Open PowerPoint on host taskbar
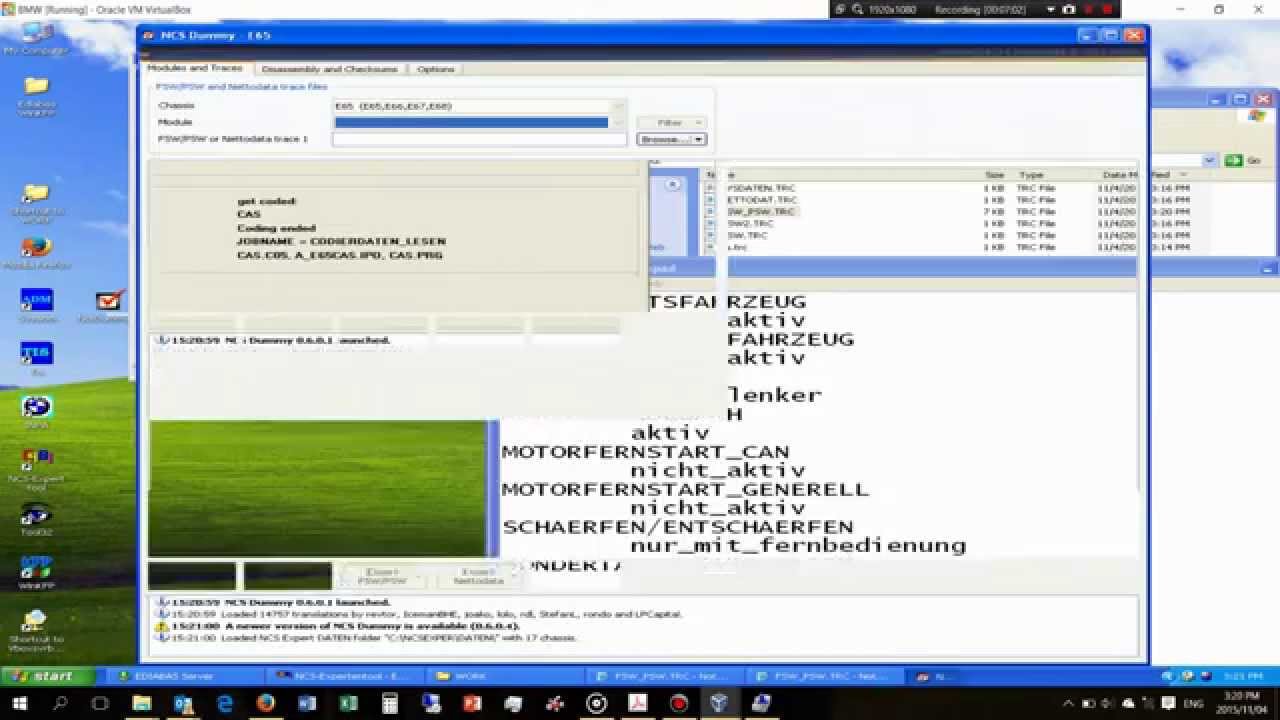 (x=472, y=704)
